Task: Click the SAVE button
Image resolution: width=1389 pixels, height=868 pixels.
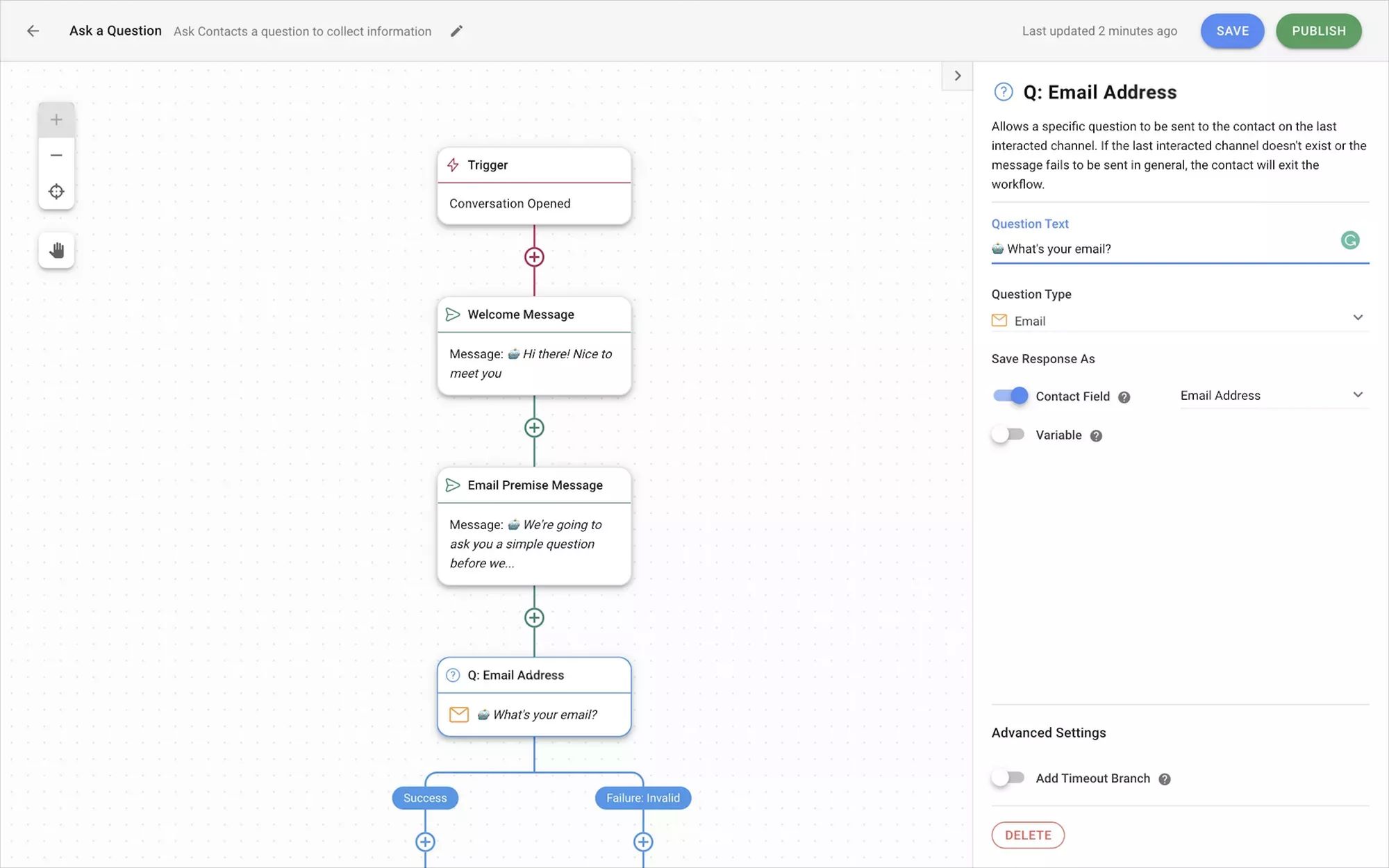Action: pyautogui.click(x=1232, y=31)
